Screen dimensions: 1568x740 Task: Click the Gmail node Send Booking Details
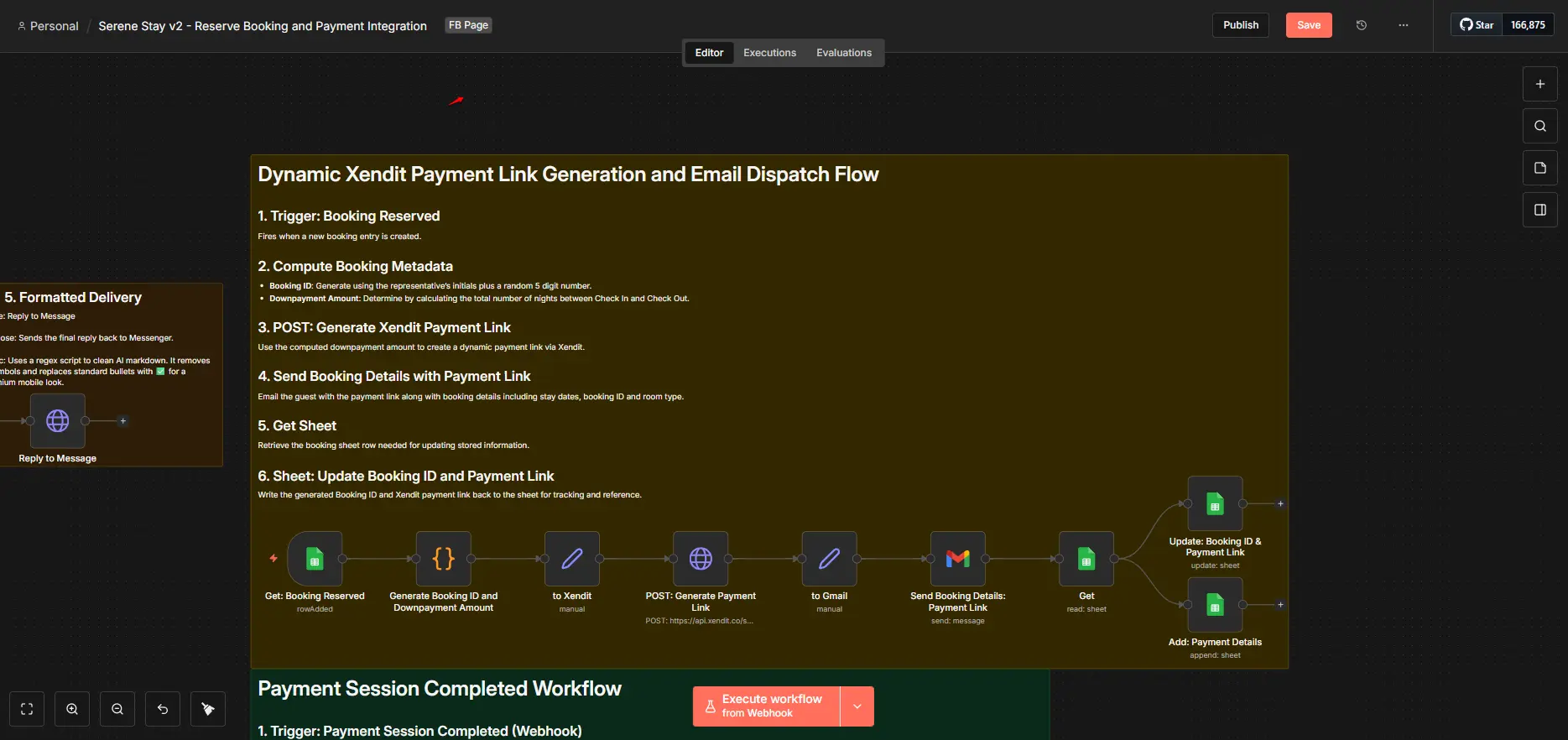point(957,559)
